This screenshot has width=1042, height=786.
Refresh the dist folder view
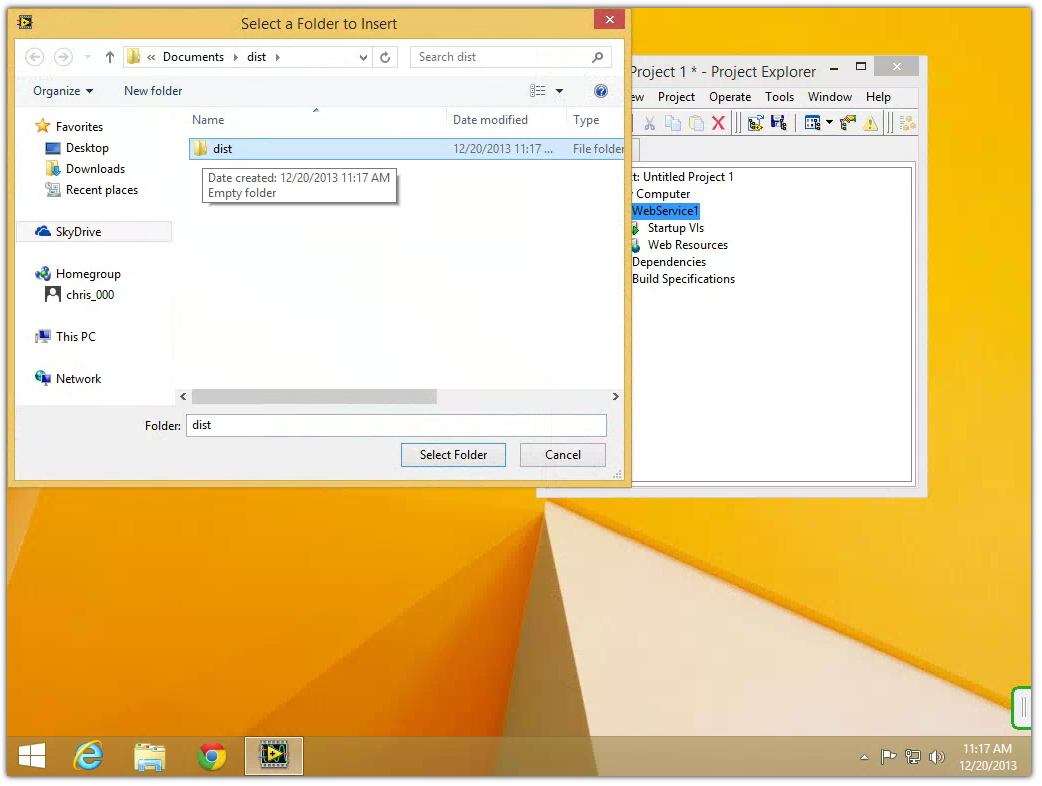click(x=385, y=57)
